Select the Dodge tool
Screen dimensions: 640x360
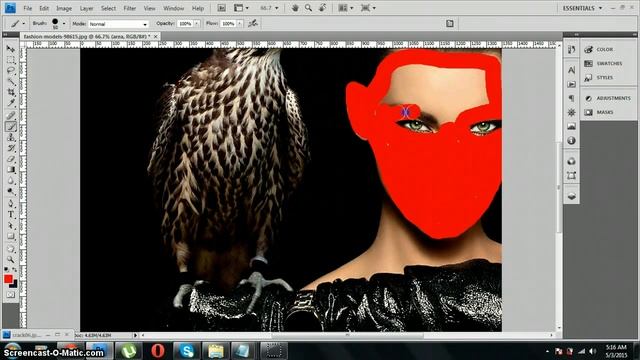pos(11,191)
